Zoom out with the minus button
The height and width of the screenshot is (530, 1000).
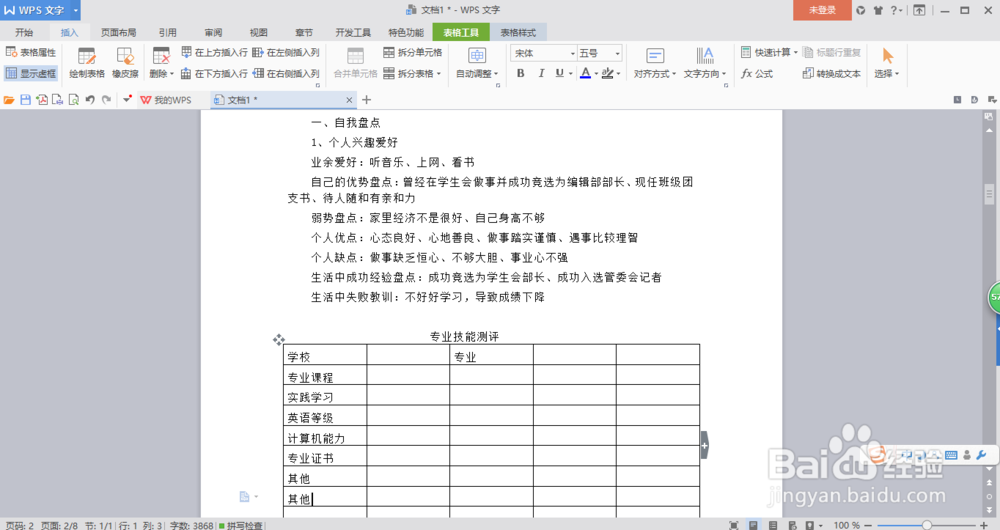click(869, 525)
